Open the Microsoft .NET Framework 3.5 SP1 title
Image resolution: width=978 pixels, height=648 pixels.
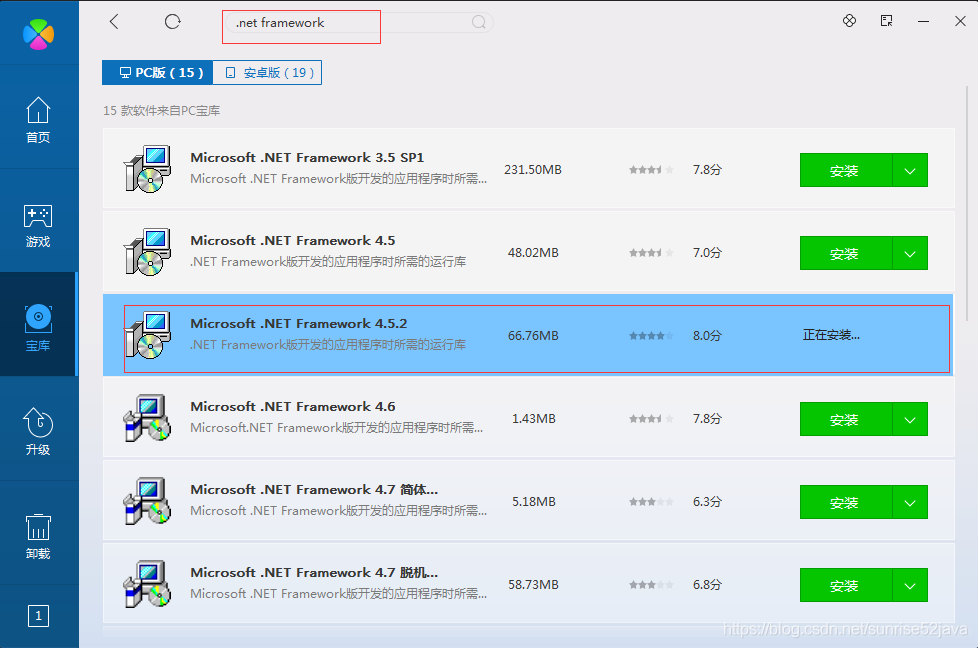[x=307, y=157]
